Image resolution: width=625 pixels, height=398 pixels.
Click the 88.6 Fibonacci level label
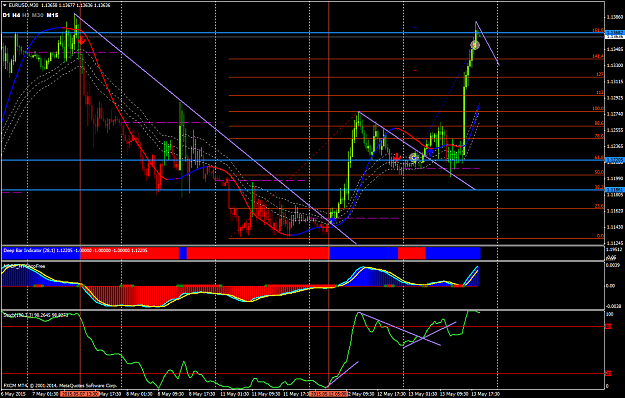pos(599,124)
